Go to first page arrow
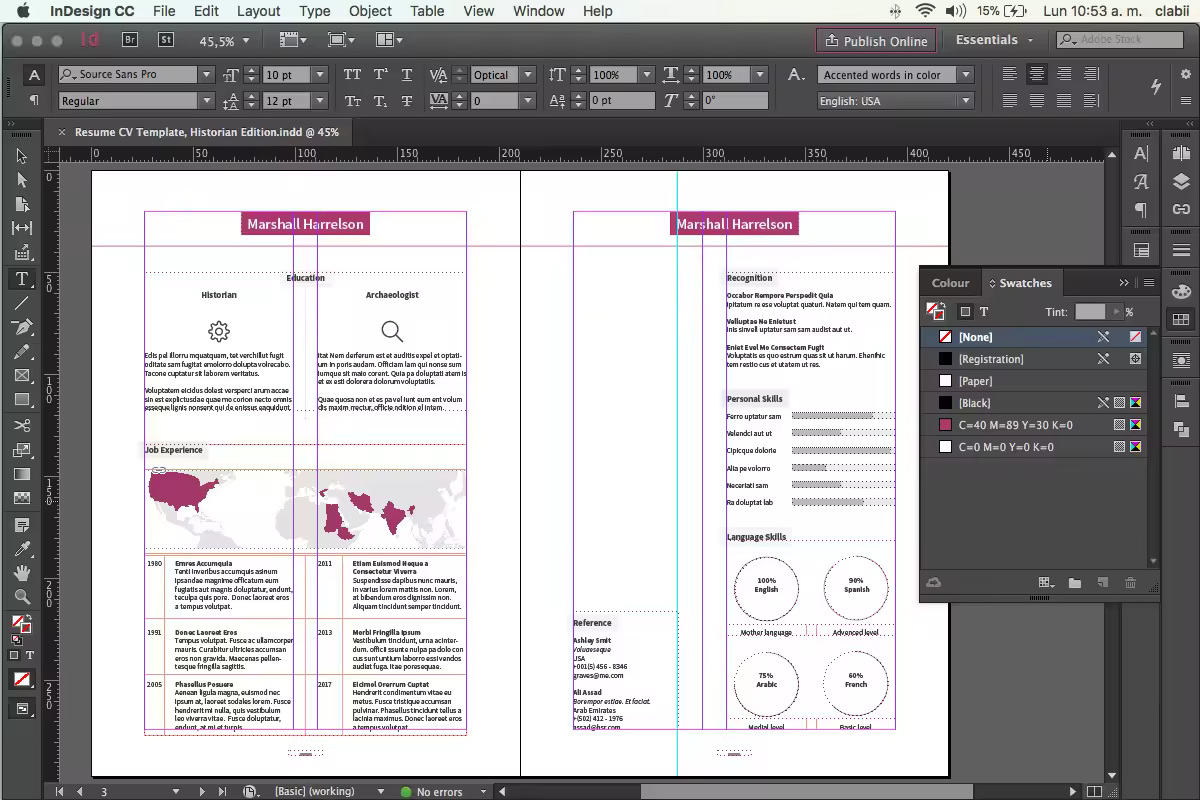 (x=59, y=791)
